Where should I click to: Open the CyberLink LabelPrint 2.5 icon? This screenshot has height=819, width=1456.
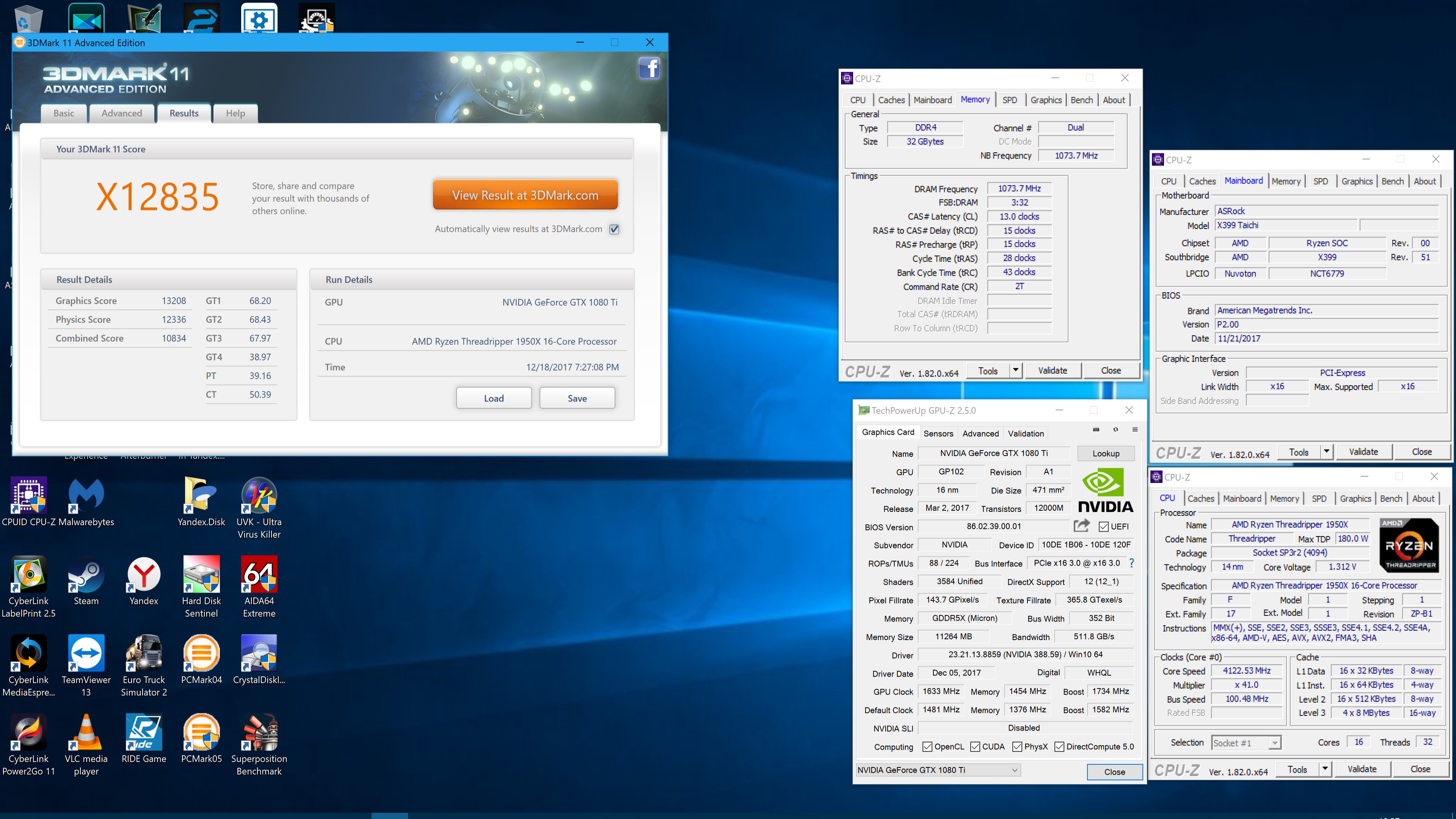point(29,587)
